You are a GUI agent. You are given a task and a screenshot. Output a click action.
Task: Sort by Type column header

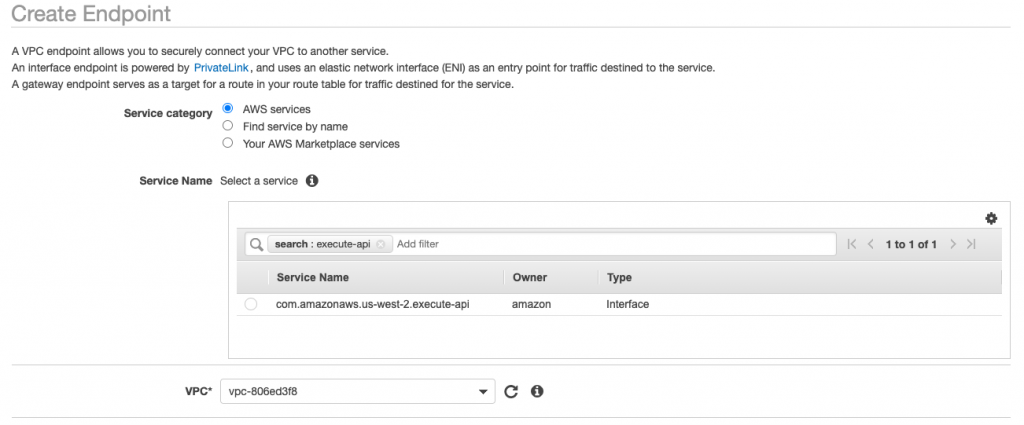point(619,277)
